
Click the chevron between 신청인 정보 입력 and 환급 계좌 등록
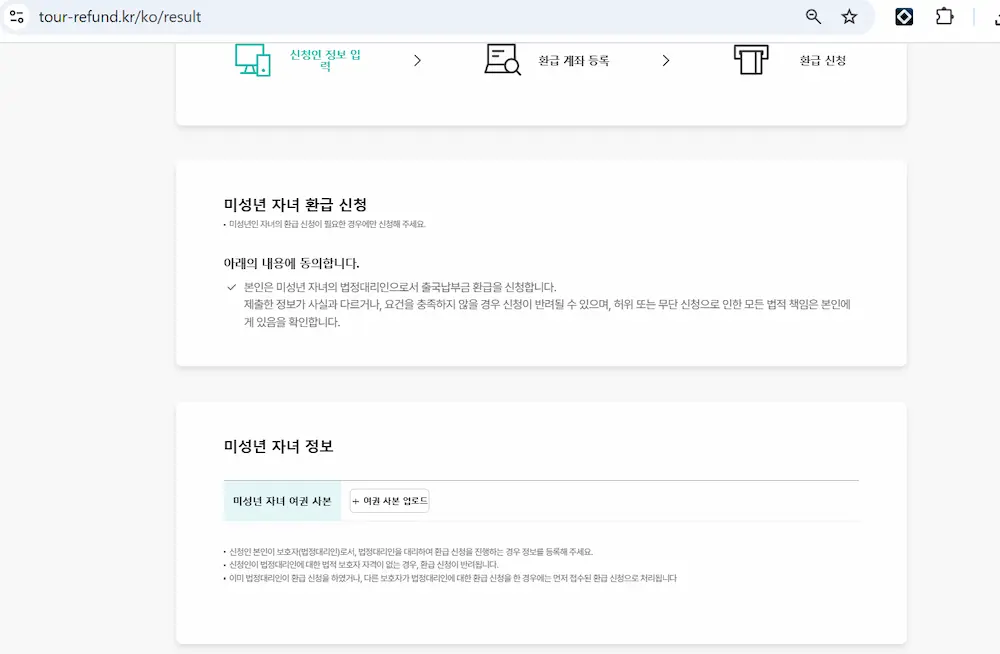pos(418,60)
